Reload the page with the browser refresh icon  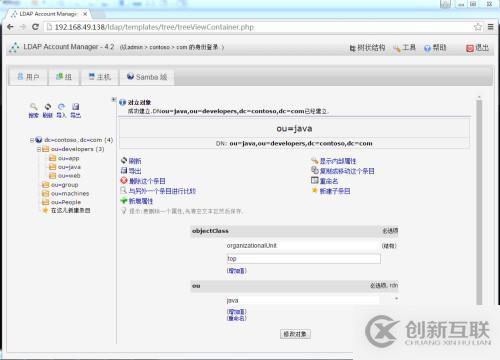(35, 27)
